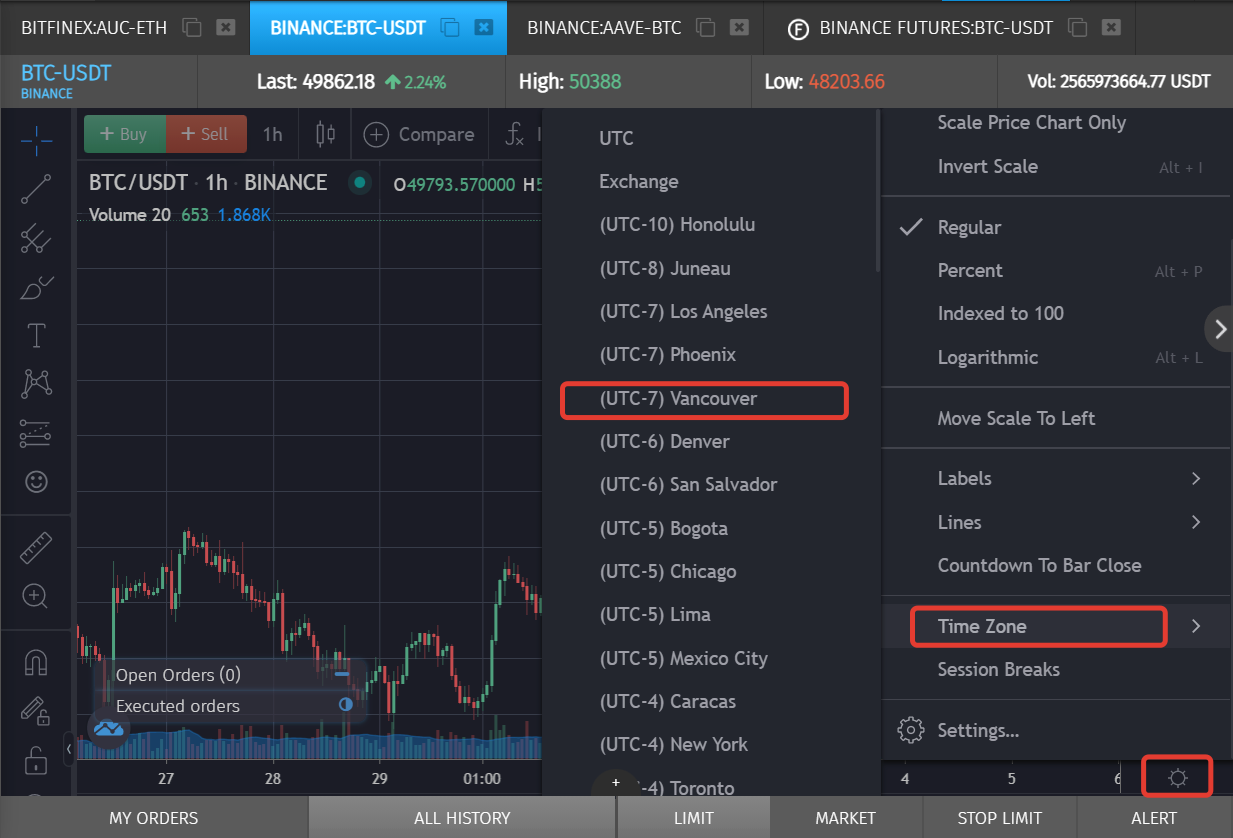Screen dimensions: 1233x838
Task: Expand the Lines submenu
Action: pos(1055,522)
